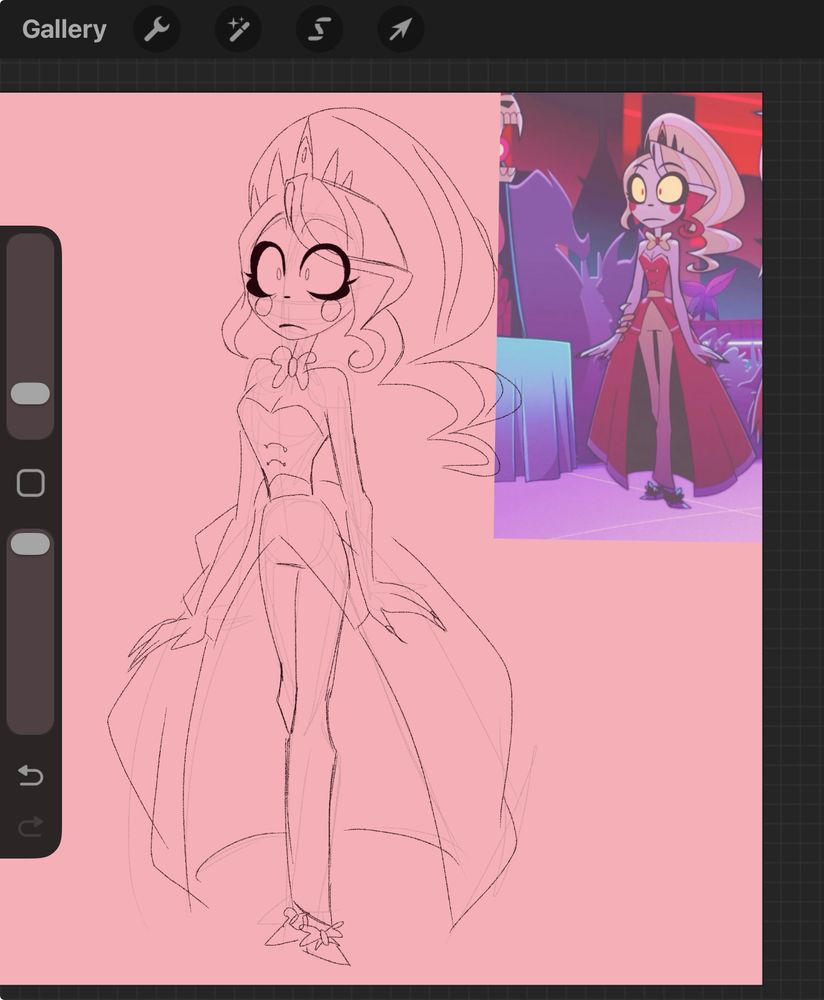Image resolution: width=824 pixels, height=1000 pixels.
Task: Click the brush opacity slider handle
Action: point(31,543)
